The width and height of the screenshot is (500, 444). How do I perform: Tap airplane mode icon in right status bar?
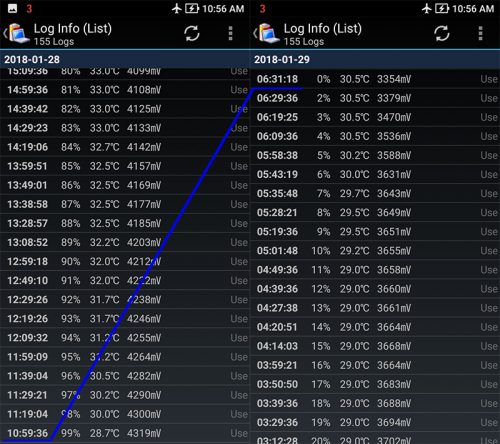pyautogui.click(x=427, y=8)
